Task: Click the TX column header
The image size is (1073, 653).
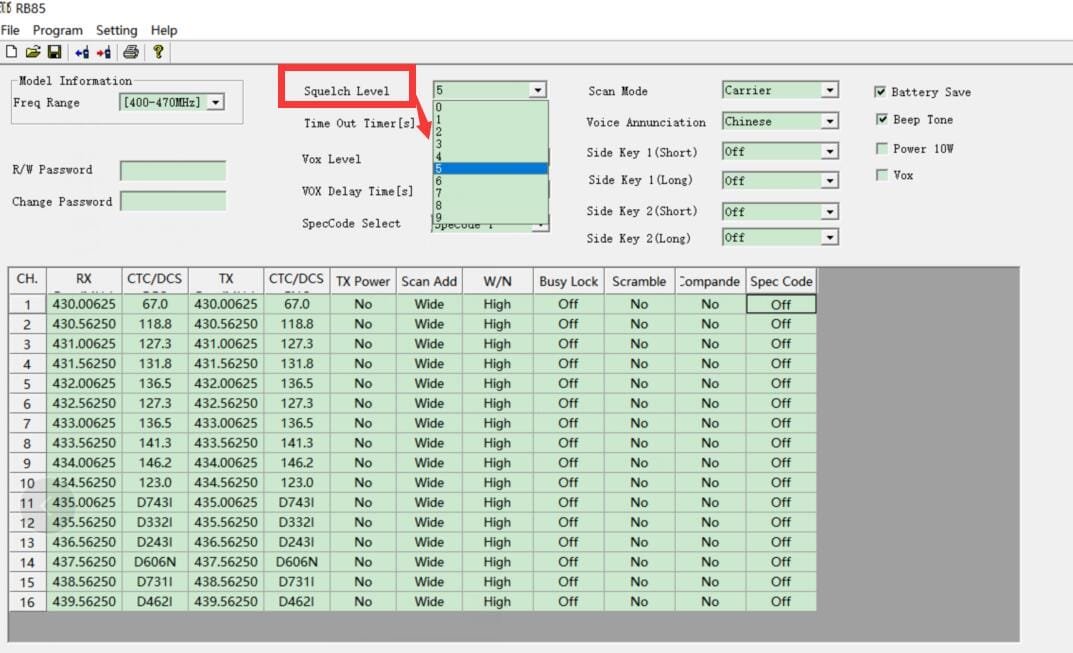Action: click(226, 280)
